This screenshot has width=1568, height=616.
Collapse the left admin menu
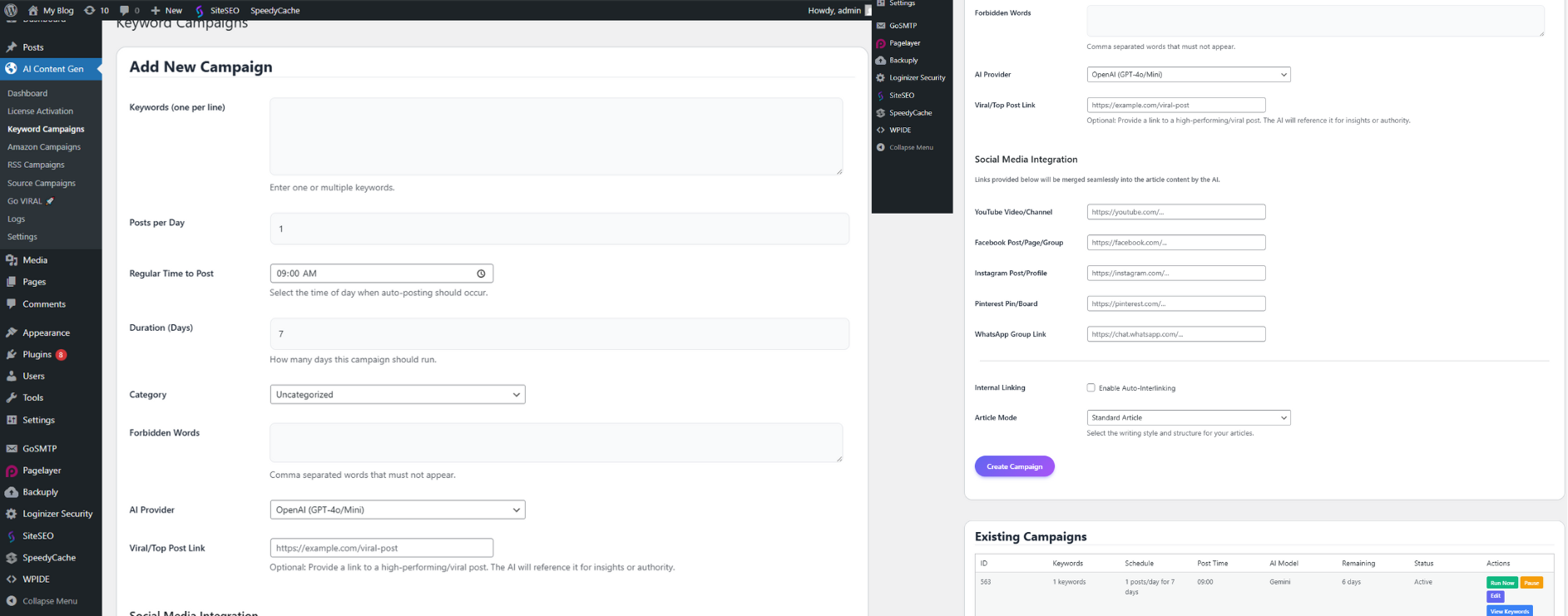tap(49, 601)
